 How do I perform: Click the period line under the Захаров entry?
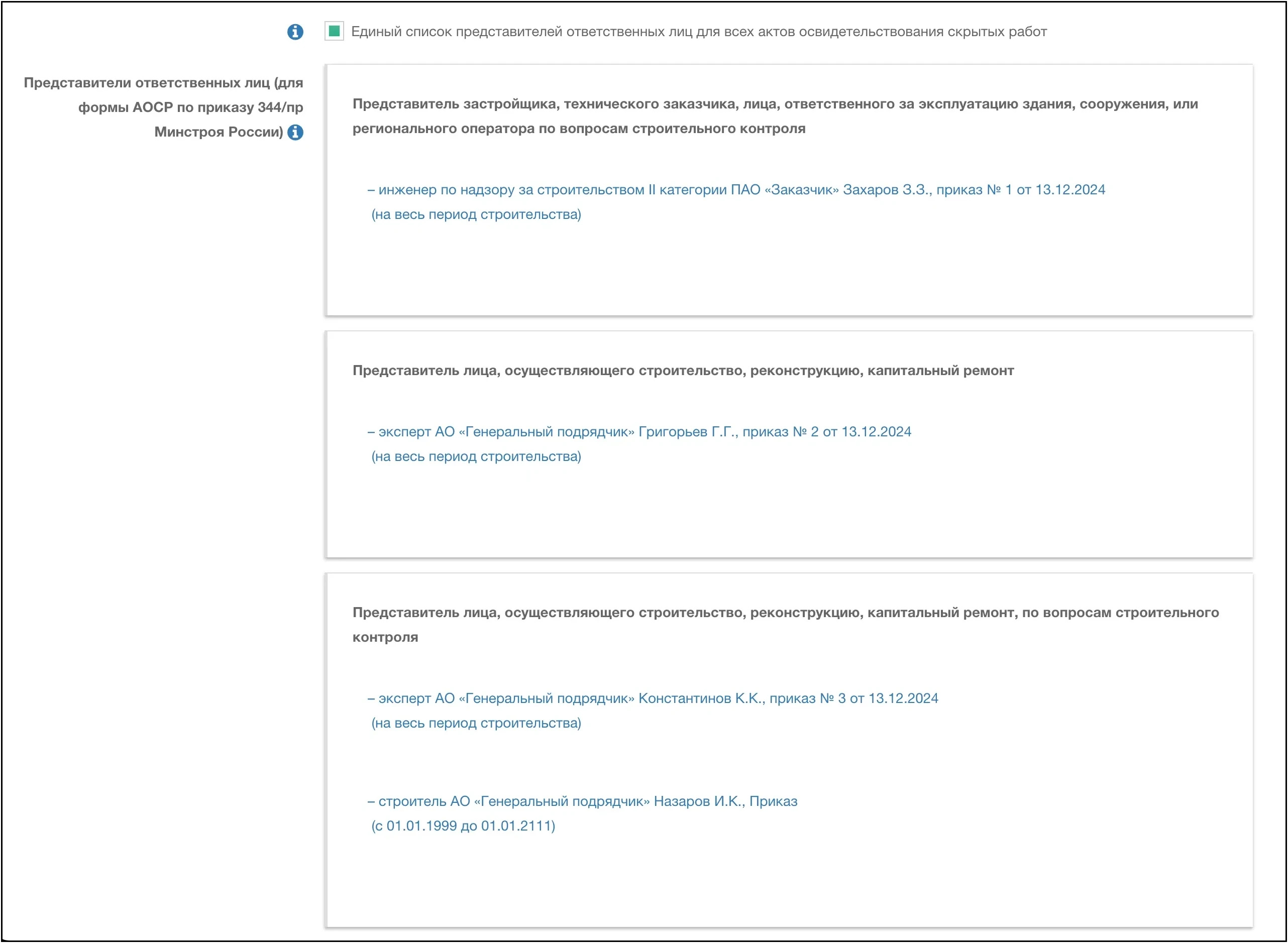(476, 214)
